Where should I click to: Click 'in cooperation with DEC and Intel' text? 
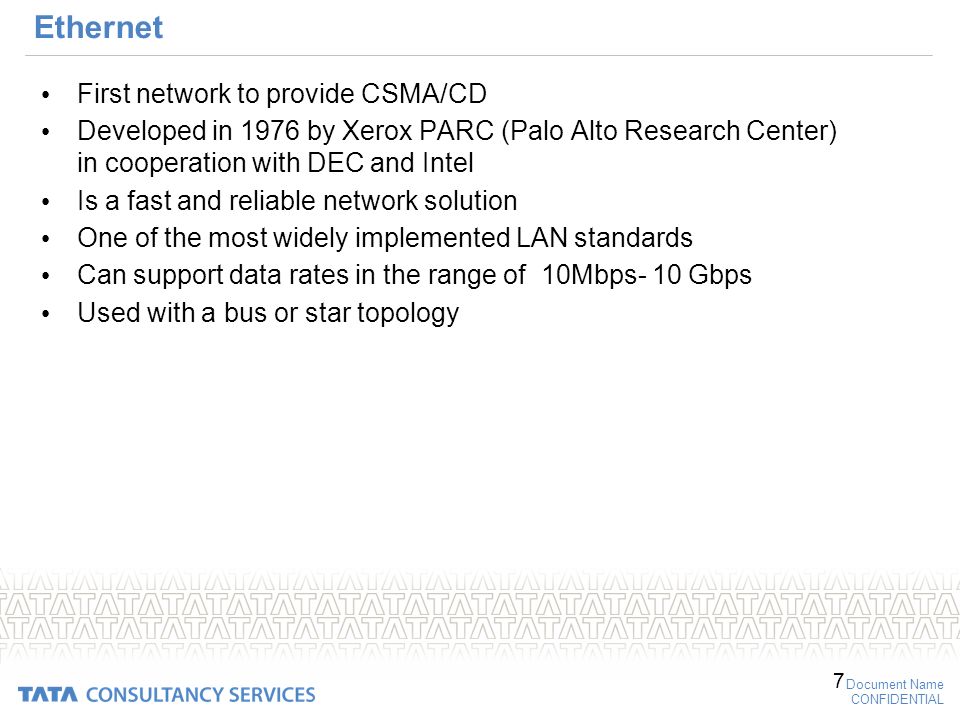click(x=275, y=163)
